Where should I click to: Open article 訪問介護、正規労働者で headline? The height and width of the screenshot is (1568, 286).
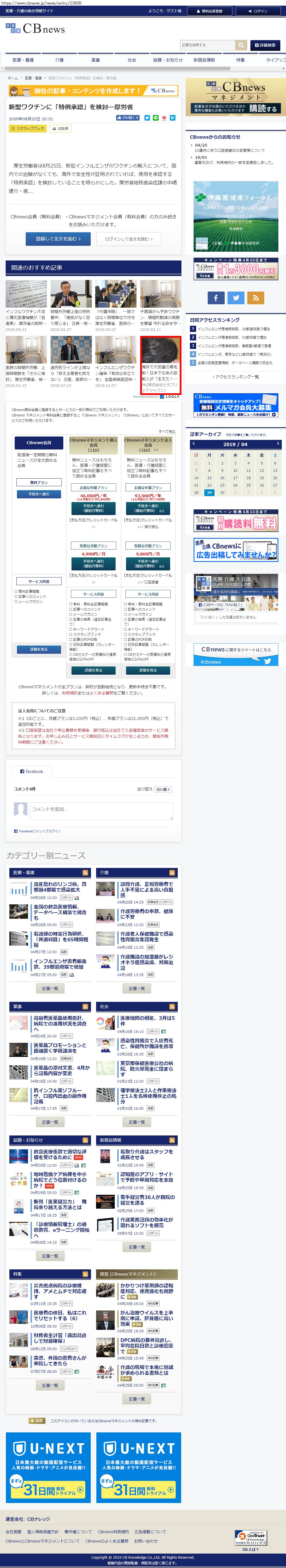pyautogui.click(x=147, y=889)
